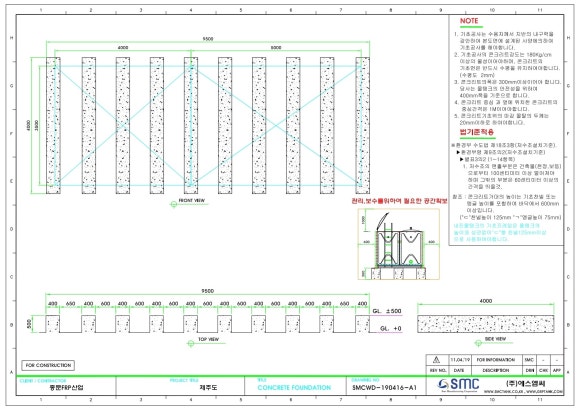Viewport: 580px width, 410px height.
Task: Open the website URL under company name
Action: point(523,391)
